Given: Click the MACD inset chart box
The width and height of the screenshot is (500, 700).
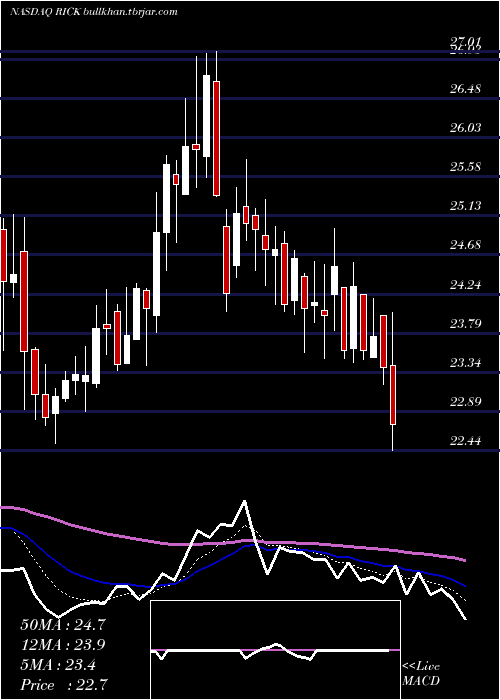Looking at the screenshot, I should coord(275,650).
